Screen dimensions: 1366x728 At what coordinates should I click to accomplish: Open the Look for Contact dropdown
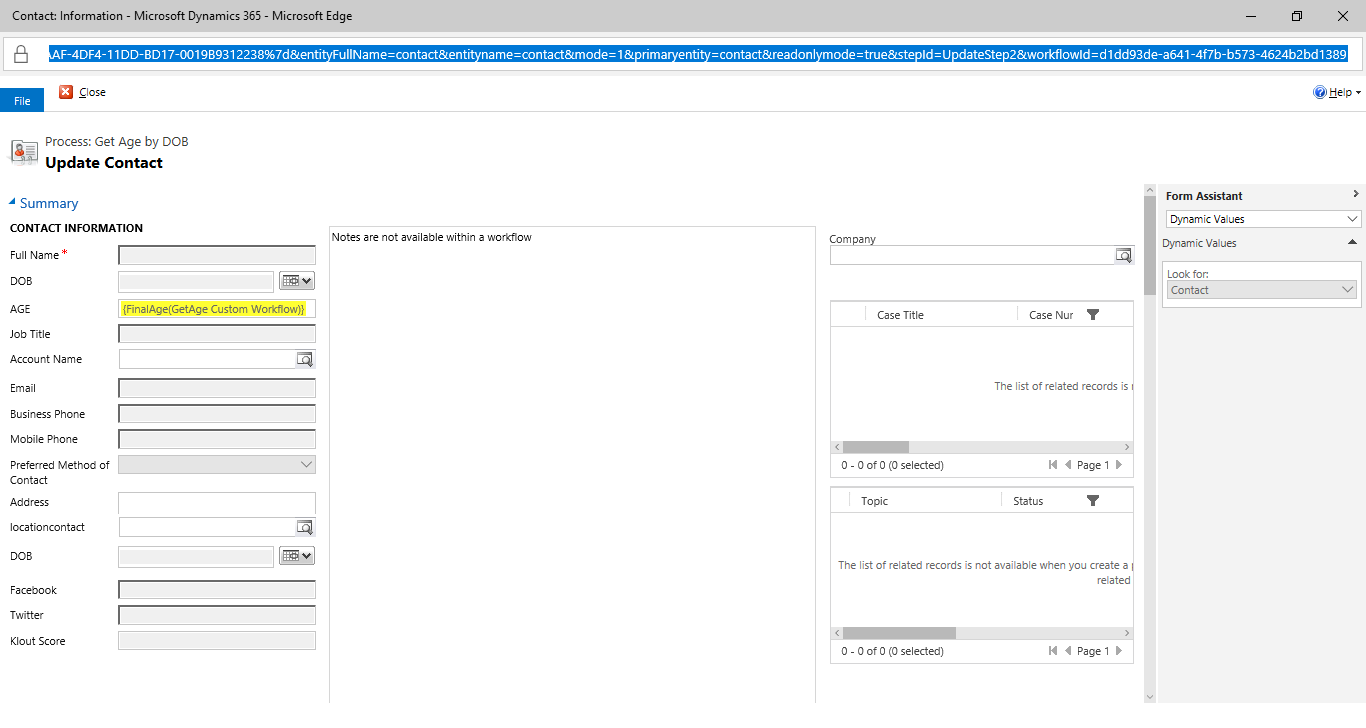[1262, 290]
